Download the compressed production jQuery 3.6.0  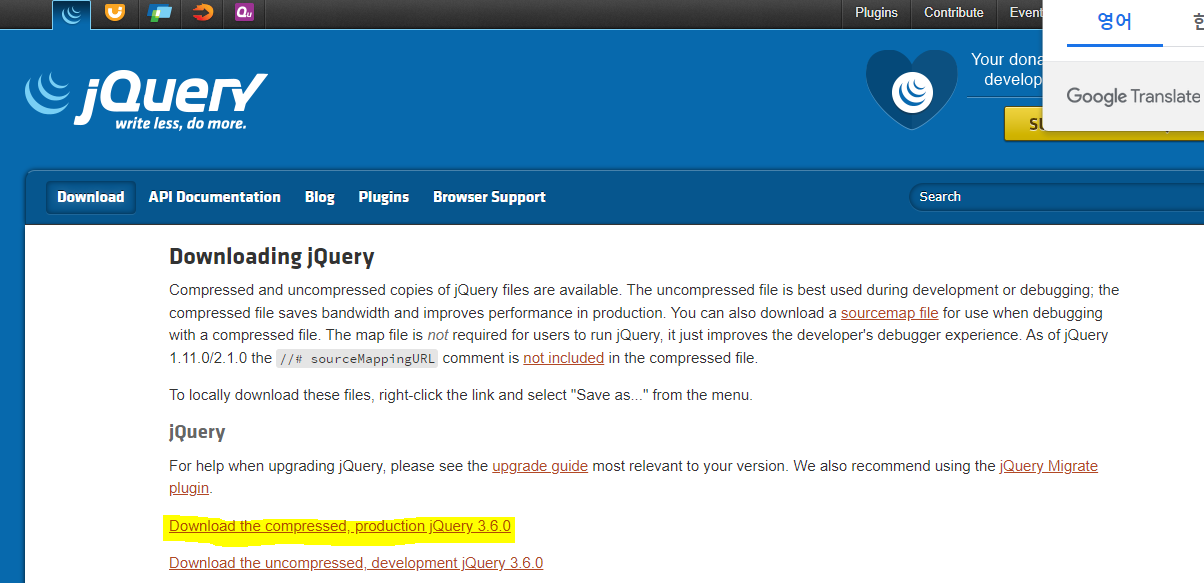click(x=340, y=526)
